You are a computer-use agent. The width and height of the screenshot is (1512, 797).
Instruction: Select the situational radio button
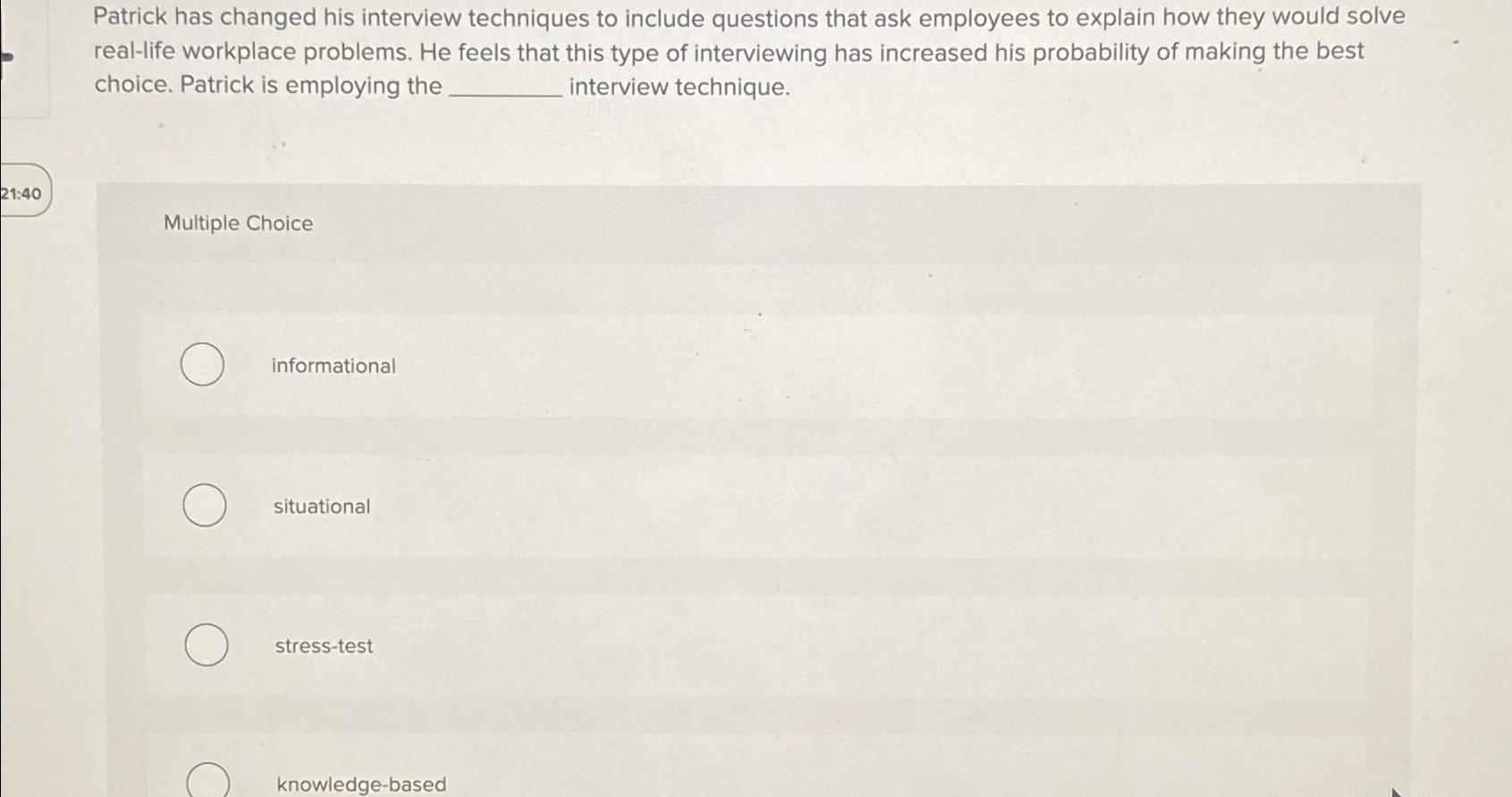tap(204, 505)
